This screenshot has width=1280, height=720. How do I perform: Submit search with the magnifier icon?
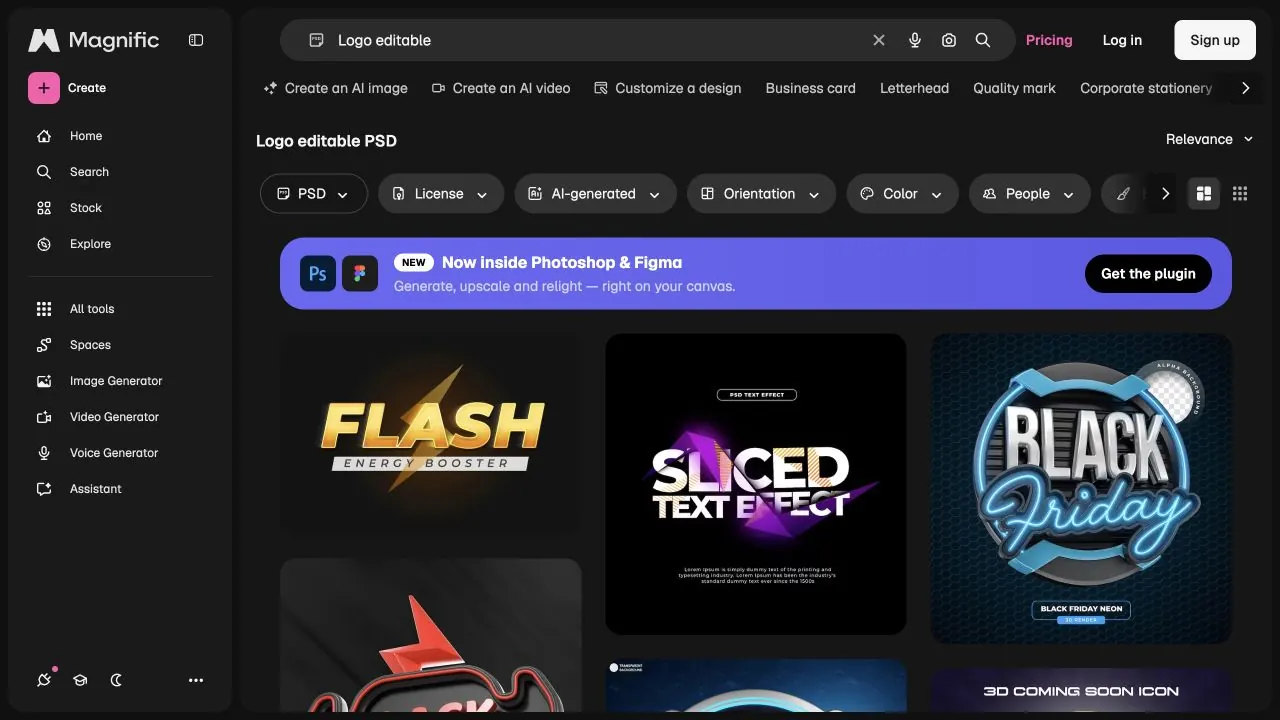tap(983, 40)
